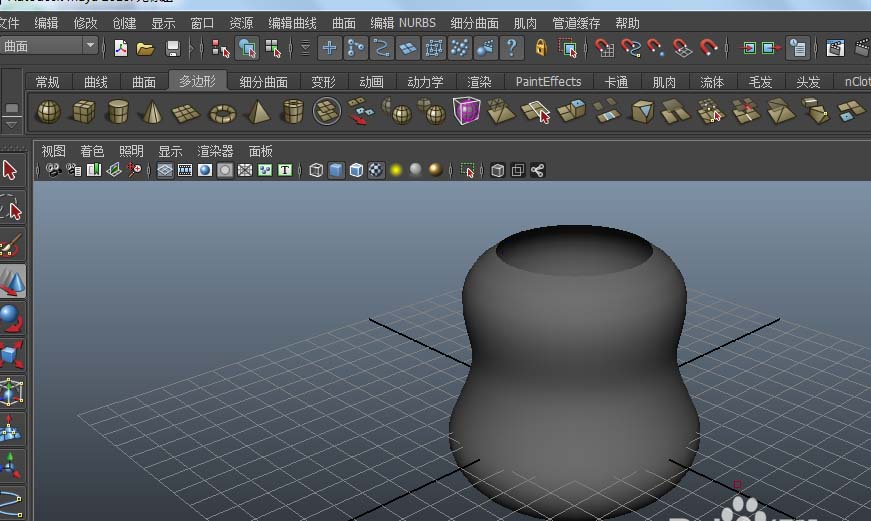Screen dimensions: 871x521
Task: Select the Scale tool in the toolbox
Action: click(x=11, y=354)
